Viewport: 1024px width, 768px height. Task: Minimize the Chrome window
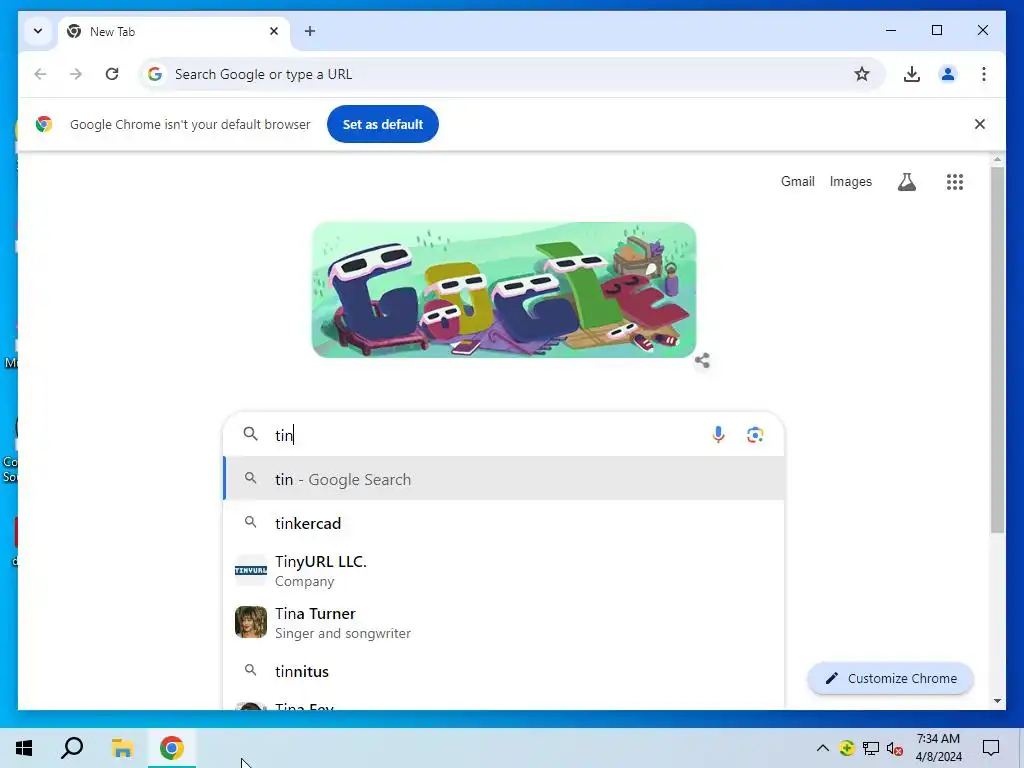click(891, 30)
